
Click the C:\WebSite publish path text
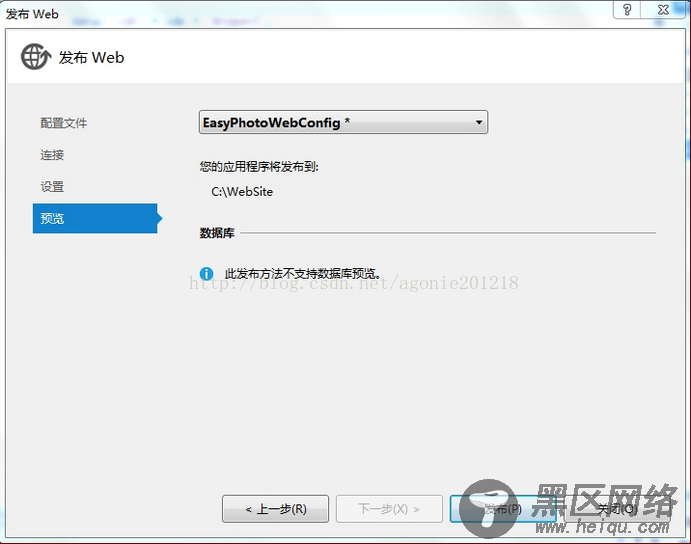point(242,192)
